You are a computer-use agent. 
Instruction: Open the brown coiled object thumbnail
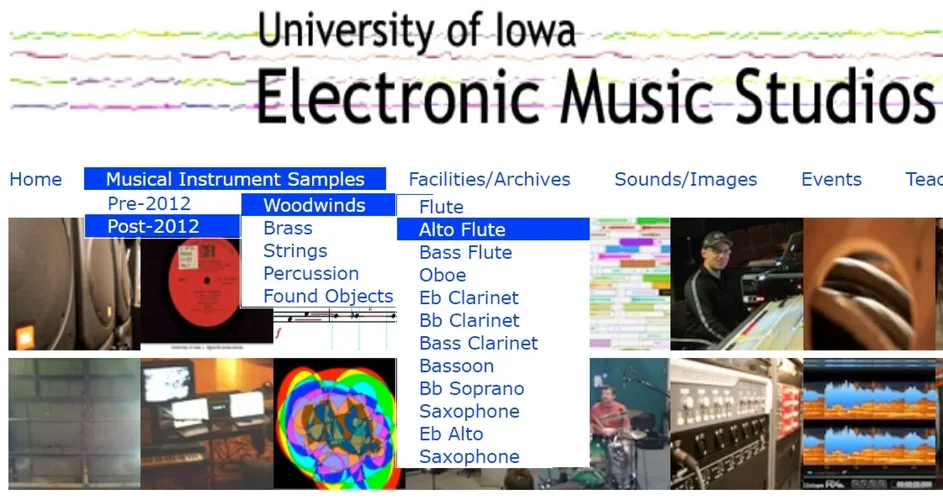pyautogui.click(x=870, y=284)
